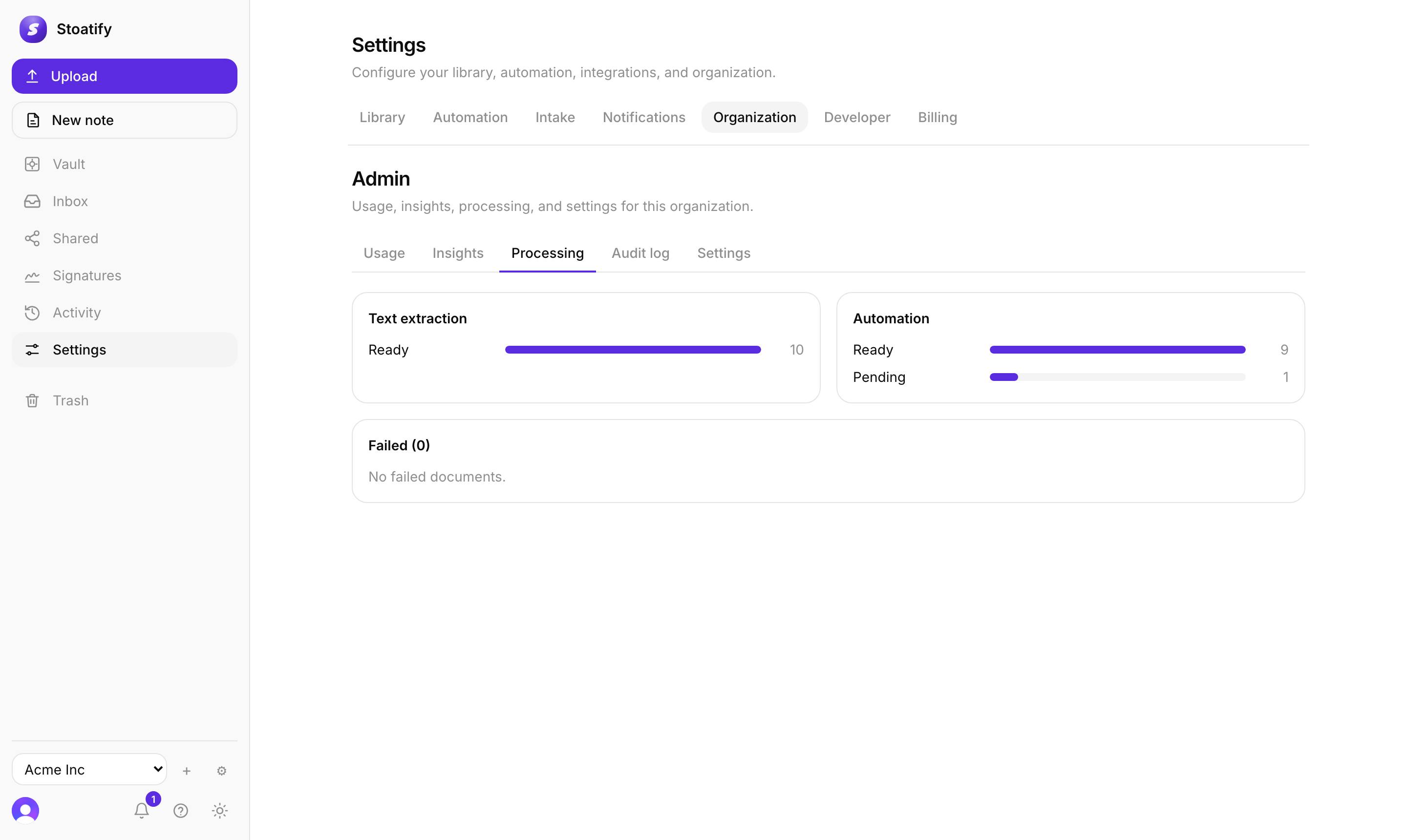Click the Activity history clock icon
This screenshot has width=1407, height=840.
32,313
